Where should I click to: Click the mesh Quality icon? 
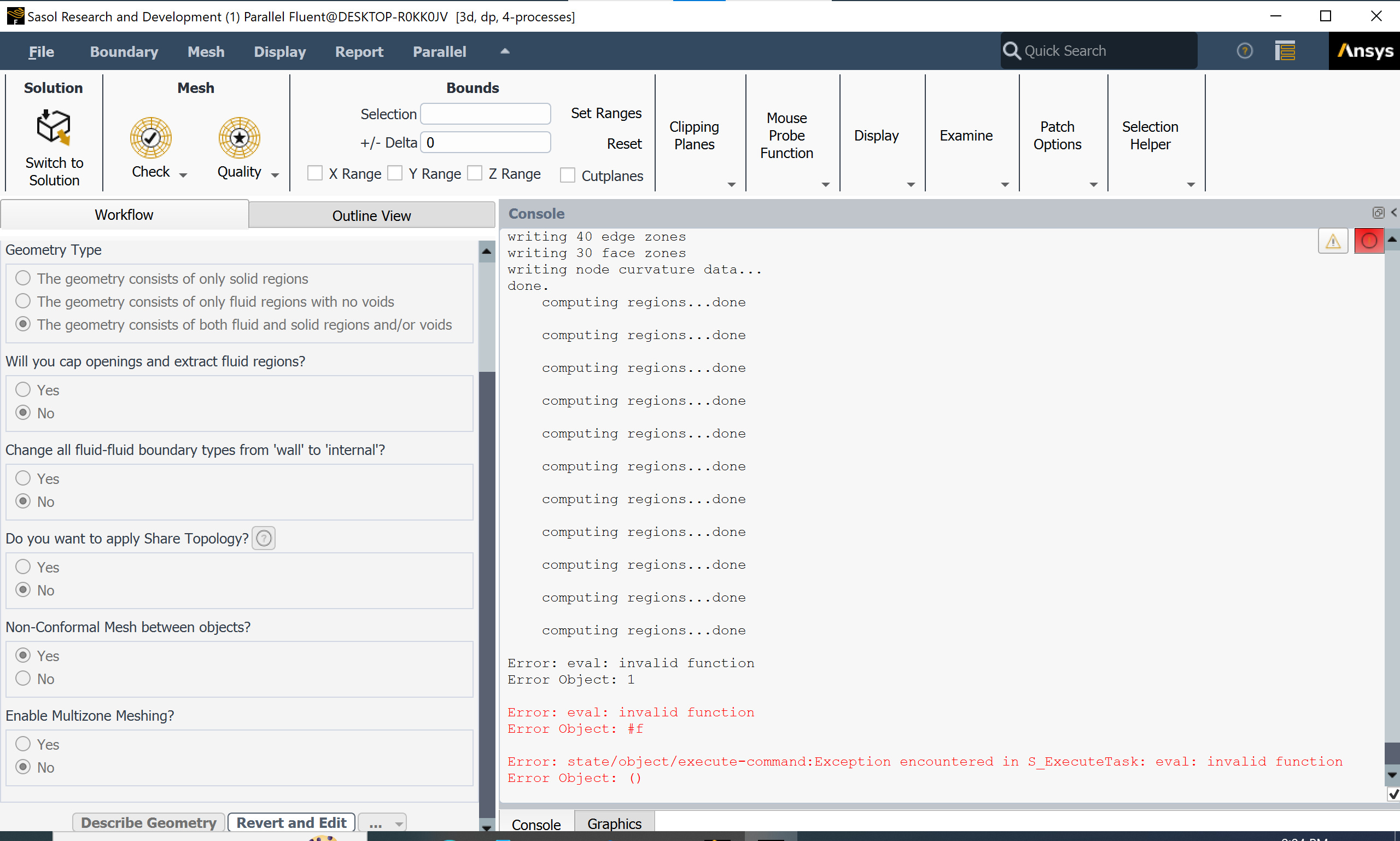pos(239,138)
